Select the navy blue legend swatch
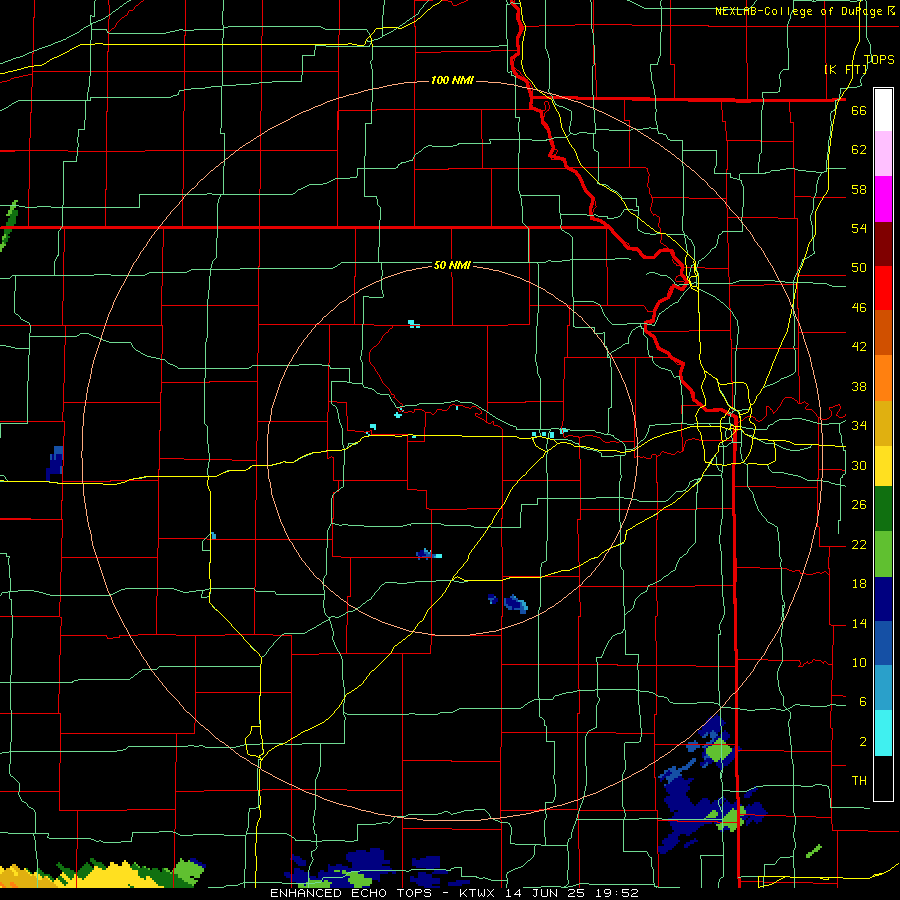Viewport: 900px width, 900px height. (x=883, y=599)
